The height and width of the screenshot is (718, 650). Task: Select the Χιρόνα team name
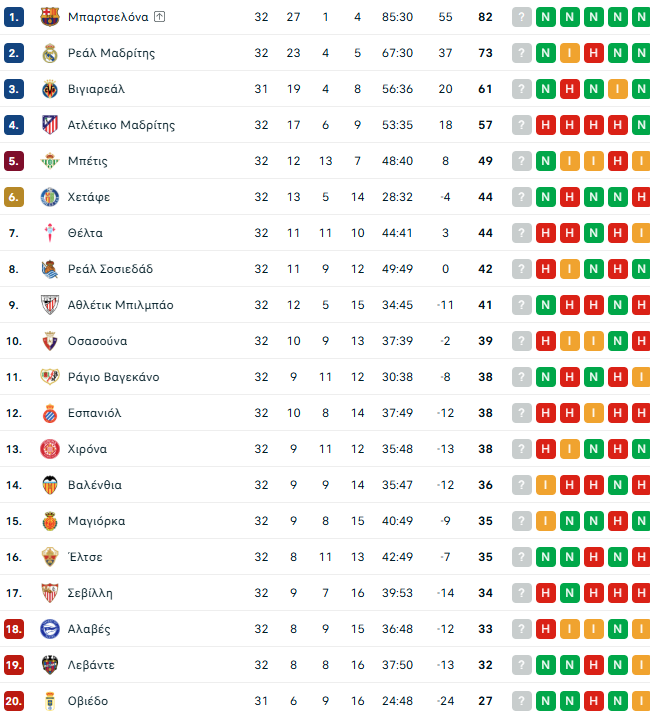point(88,449)
